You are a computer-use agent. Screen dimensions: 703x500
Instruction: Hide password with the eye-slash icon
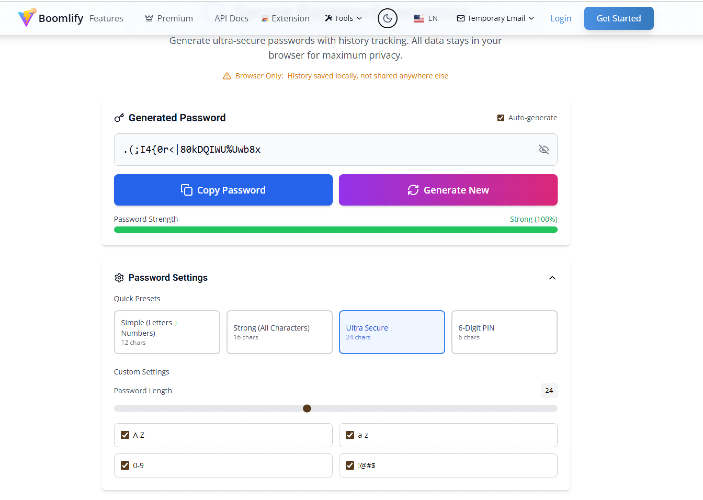tap(543, 150)
